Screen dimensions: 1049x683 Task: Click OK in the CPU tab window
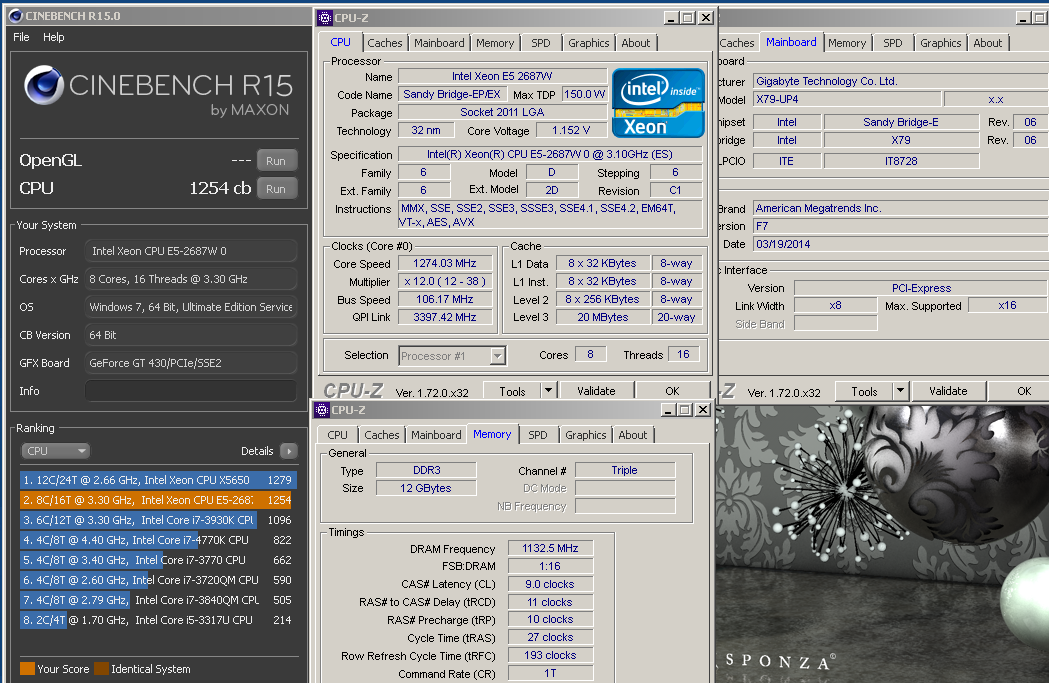click(x=672, y=391)
